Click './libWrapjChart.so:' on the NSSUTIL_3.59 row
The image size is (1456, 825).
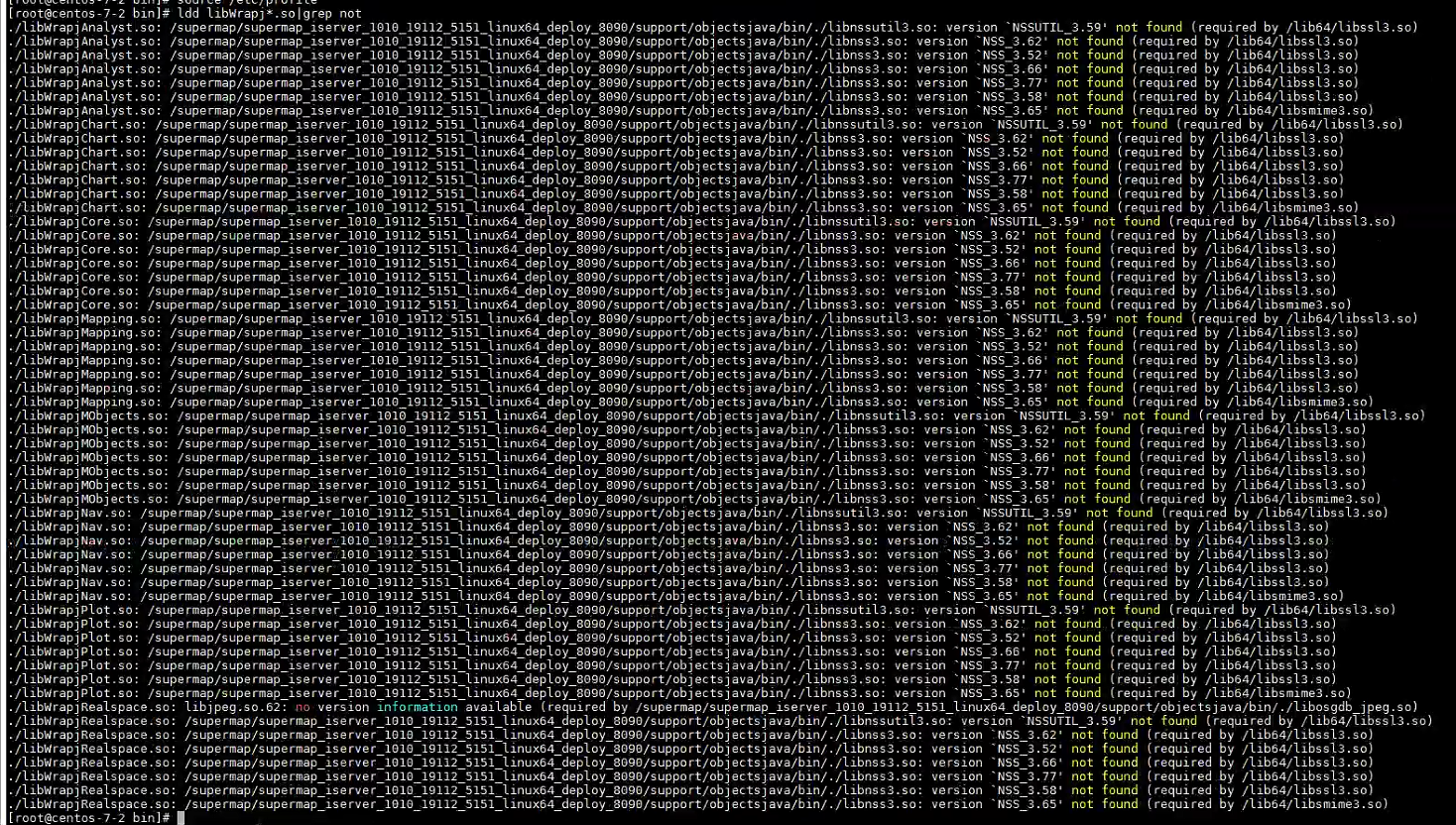tap(77, 125)
